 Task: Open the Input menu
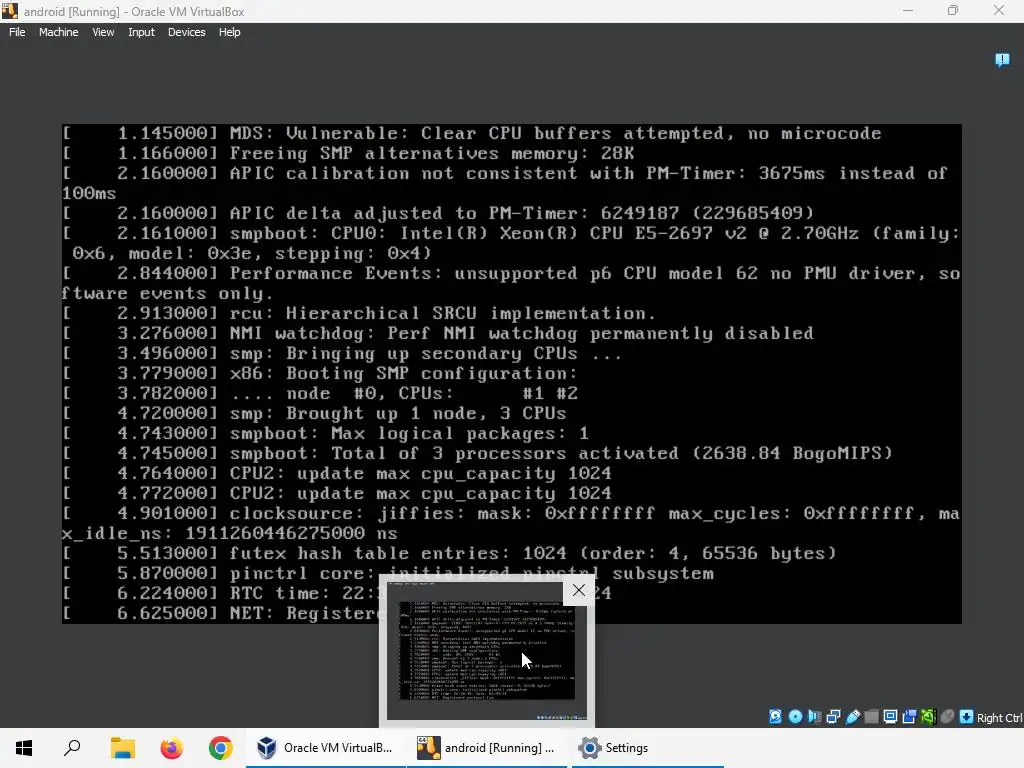coord(141,32)
